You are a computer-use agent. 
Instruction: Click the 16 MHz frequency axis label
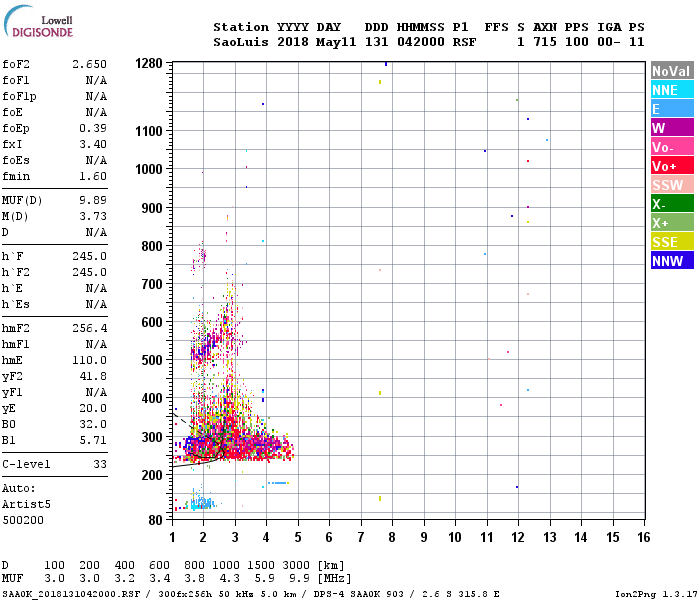point(644,537)
